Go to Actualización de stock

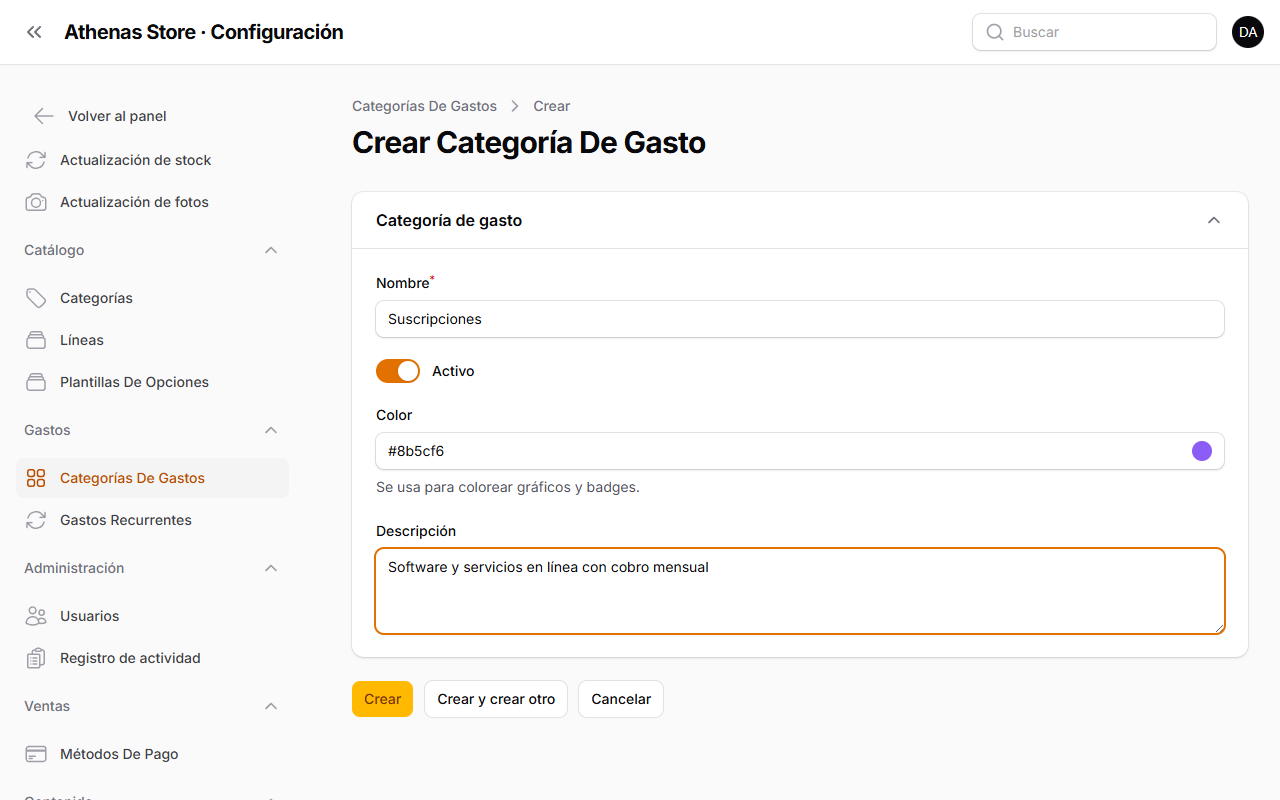tap(152, 160)
